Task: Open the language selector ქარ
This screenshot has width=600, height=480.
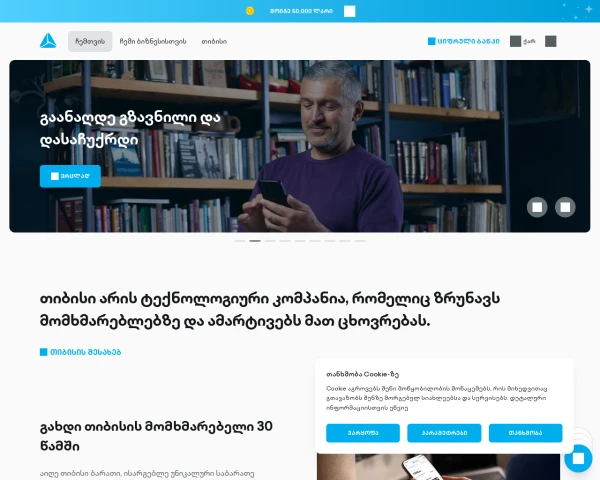Action: [523, 41]
